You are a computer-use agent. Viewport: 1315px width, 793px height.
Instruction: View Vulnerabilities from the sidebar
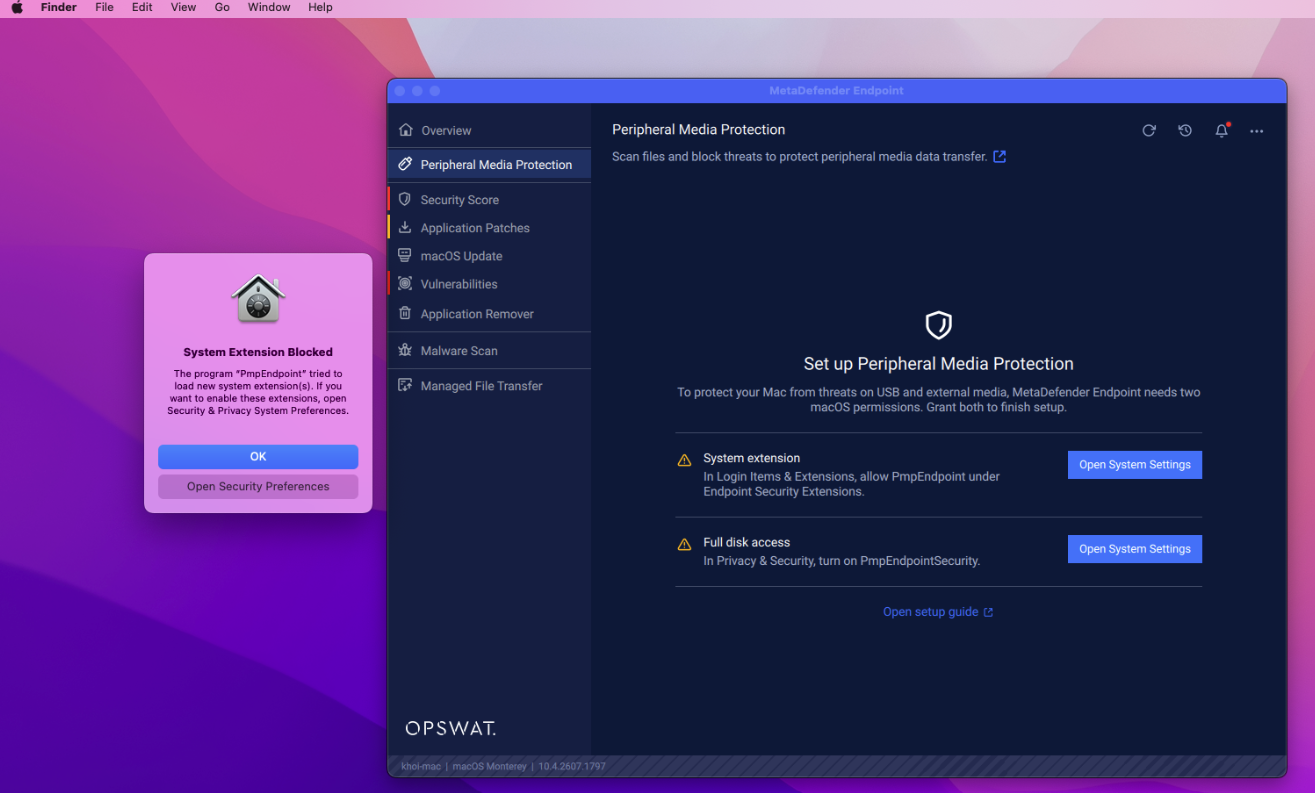tap(489, 284)
